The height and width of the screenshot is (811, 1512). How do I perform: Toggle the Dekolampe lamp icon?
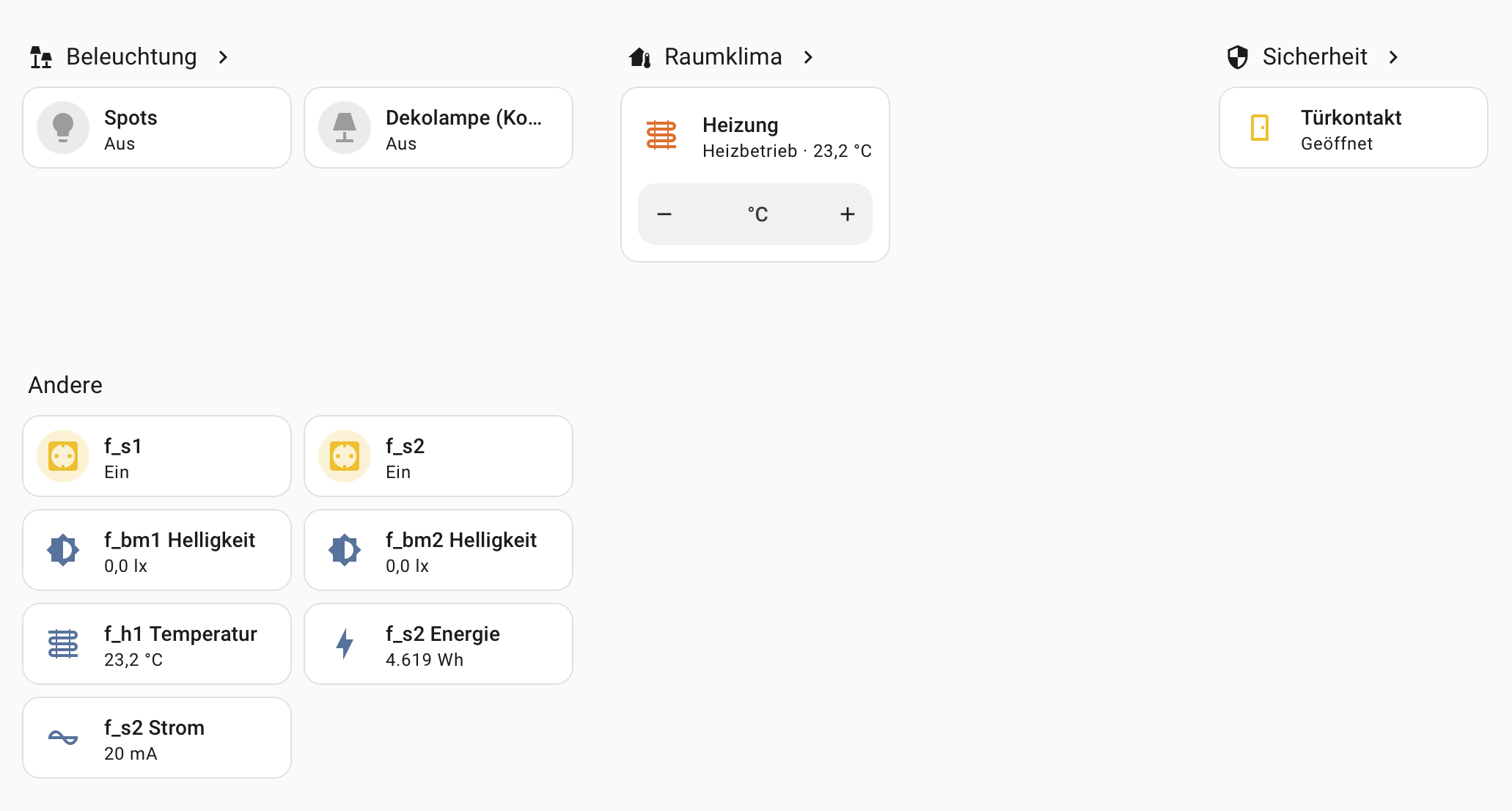[345, 128]
